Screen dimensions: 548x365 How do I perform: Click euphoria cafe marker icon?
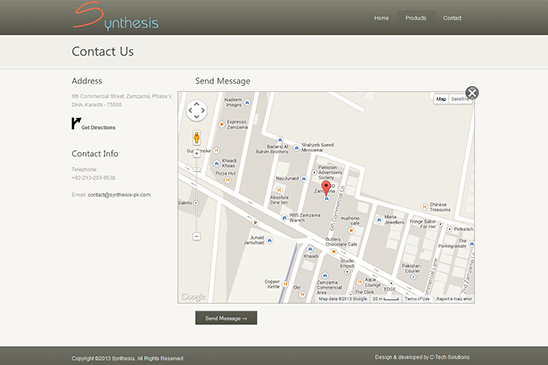click(x=351, y=230)
